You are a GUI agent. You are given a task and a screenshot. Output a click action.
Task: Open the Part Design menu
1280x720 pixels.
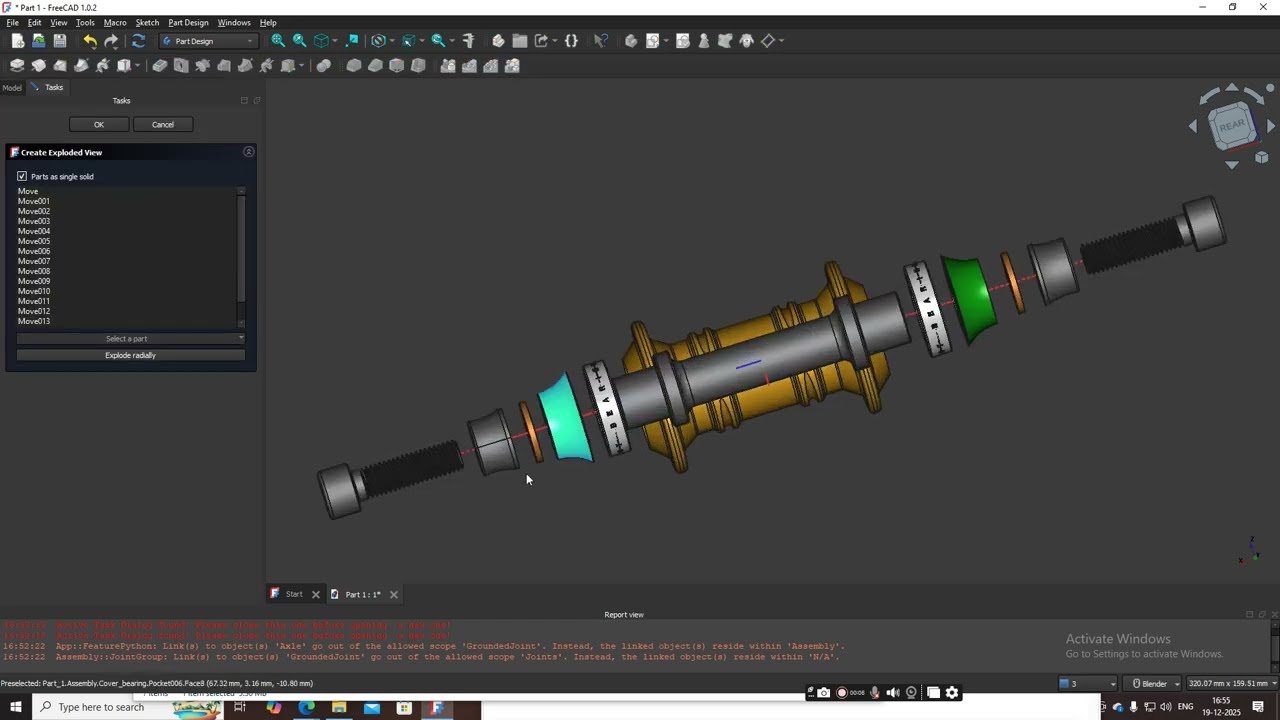click(188, 22)
